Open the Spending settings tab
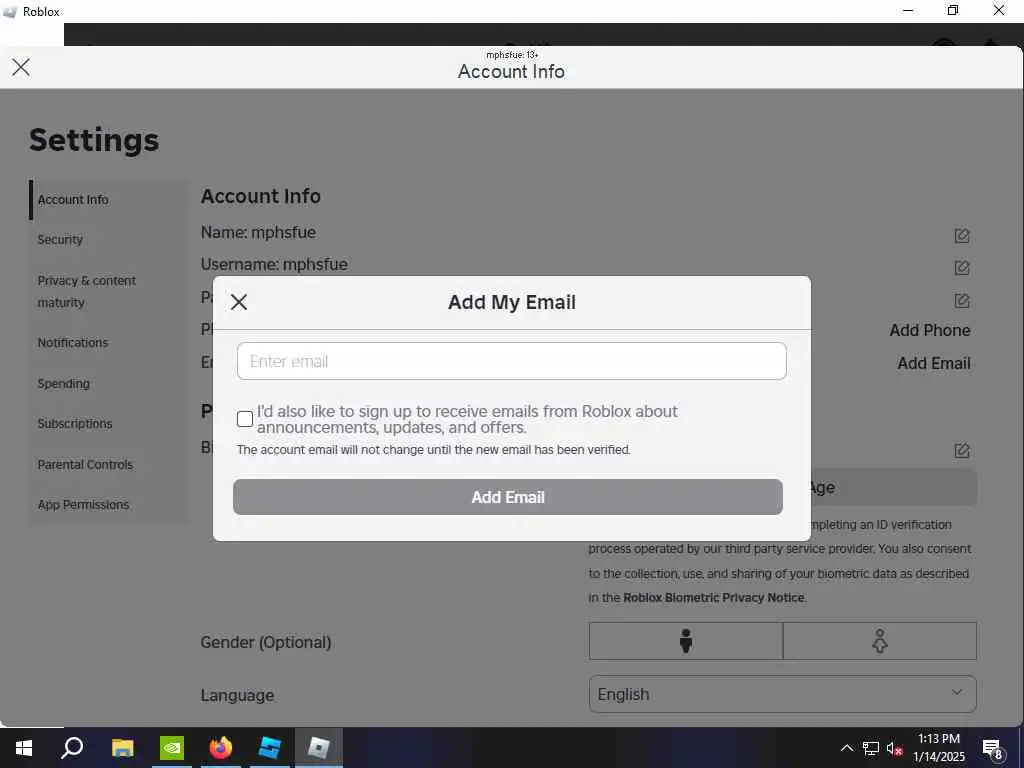This screenshot has width=1024, height=768. click(63, 383)
